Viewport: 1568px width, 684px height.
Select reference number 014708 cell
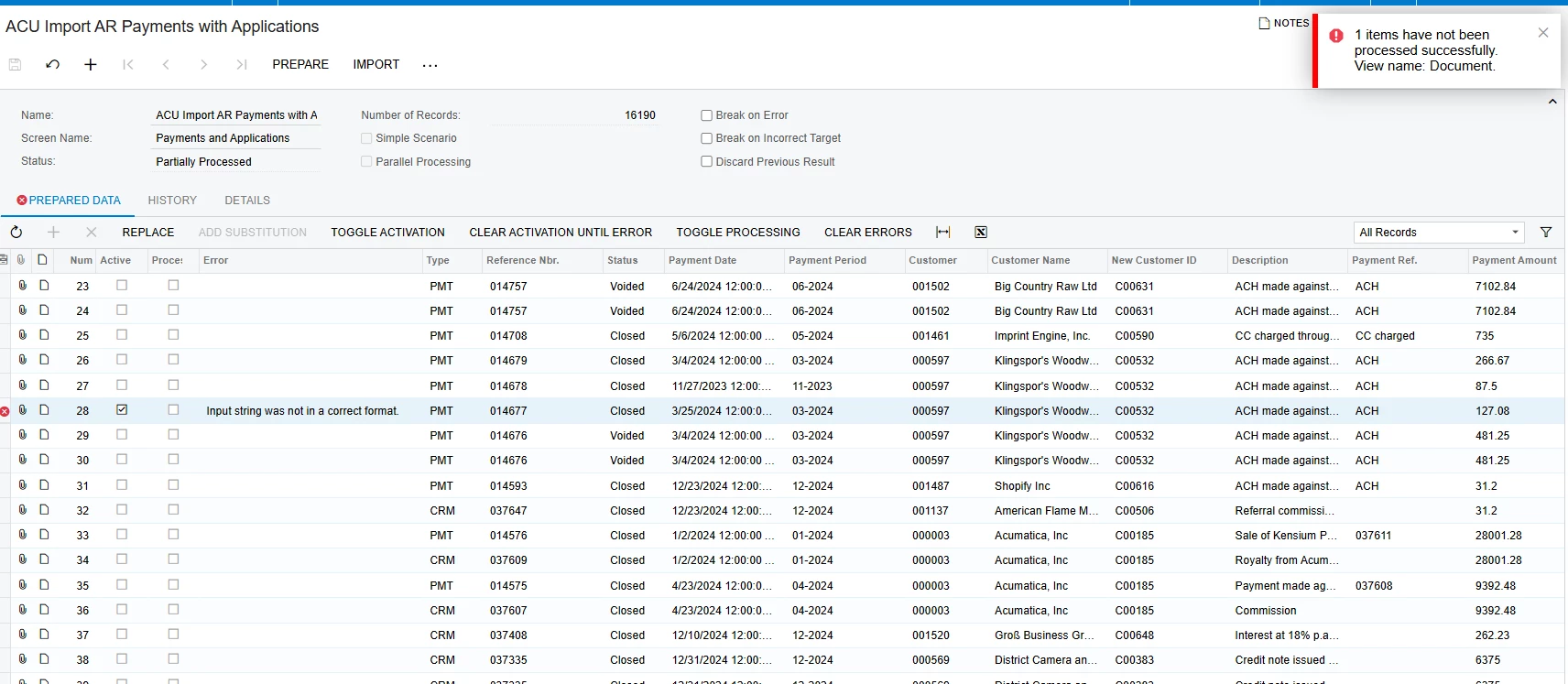508,336
